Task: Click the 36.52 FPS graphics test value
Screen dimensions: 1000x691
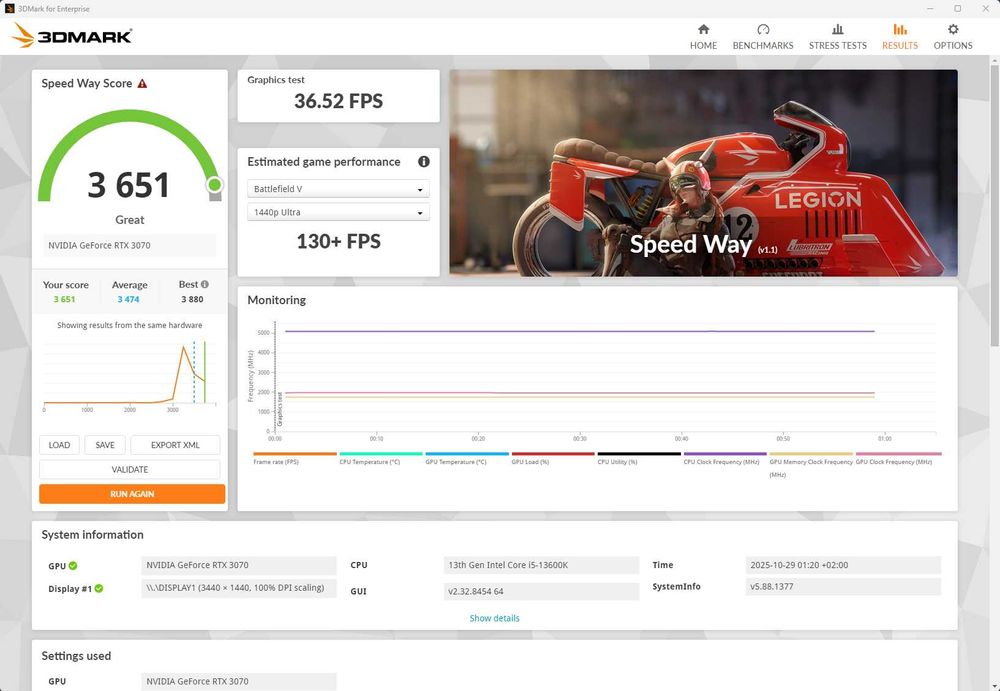Action: pos(339,101)
